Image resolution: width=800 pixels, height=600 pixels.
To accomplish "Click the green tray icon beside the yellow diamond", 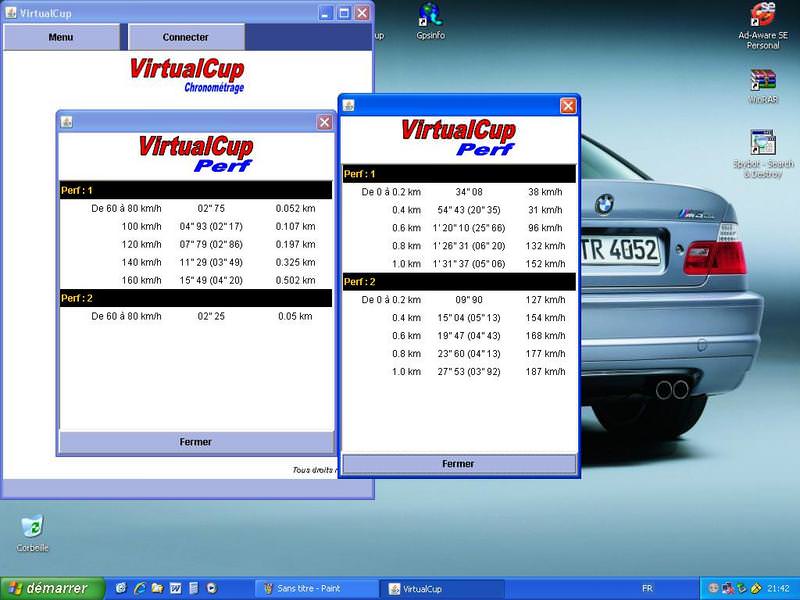I will pyautogui.click(x=742, y=588).
